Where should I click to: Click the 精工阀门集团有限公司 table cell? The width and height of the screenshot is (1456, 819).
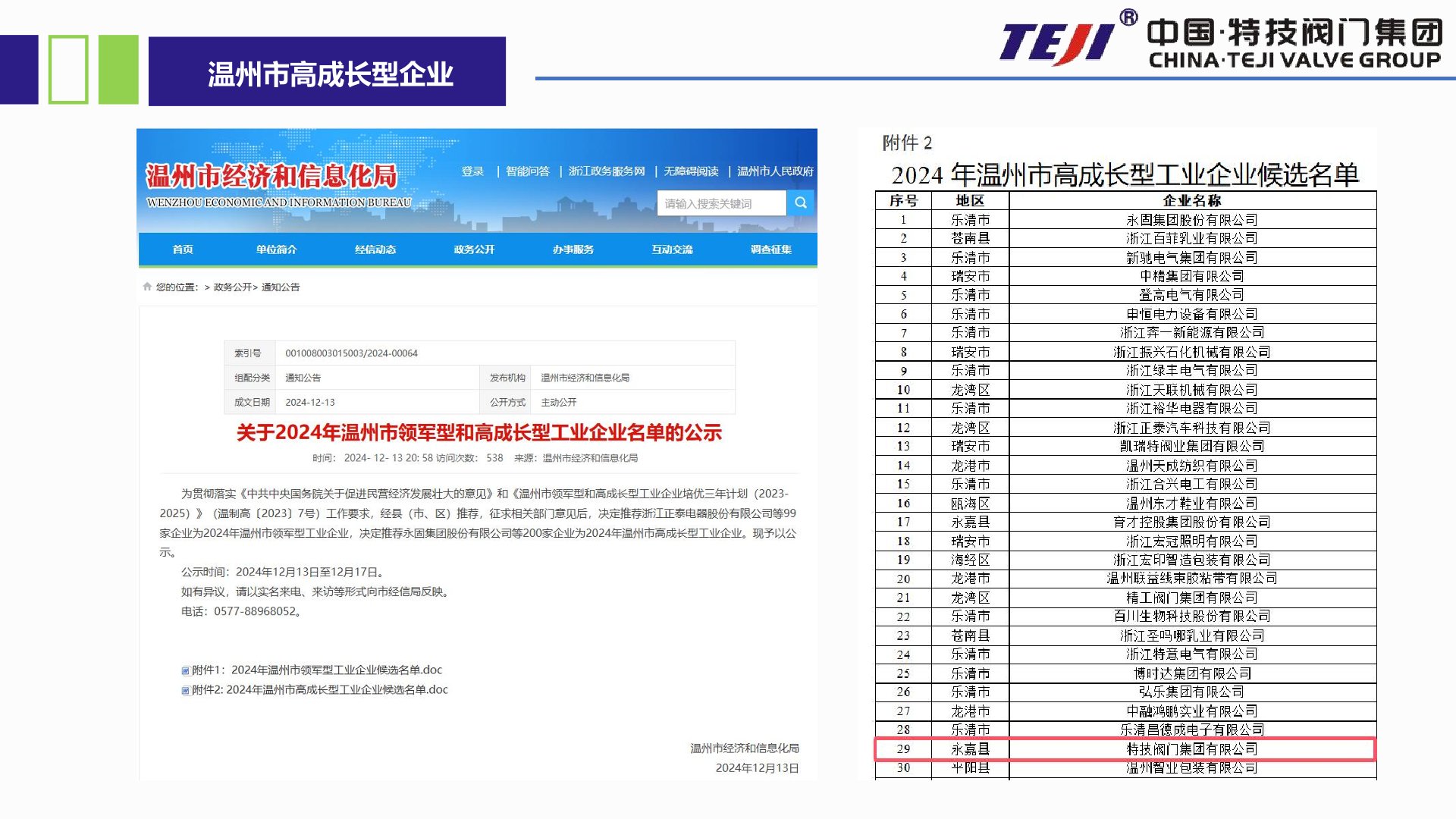coord(1192,598)
